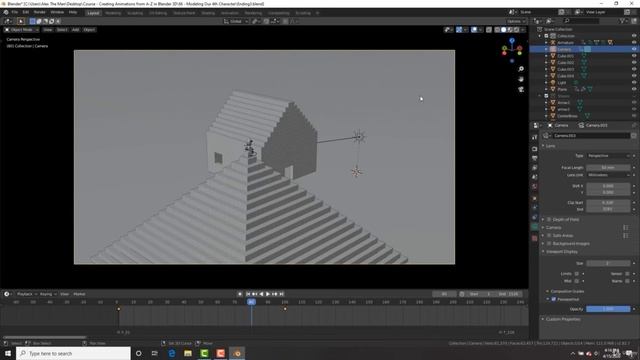The image size is (640, 360).
Task: Adjust the Passepartout Opacity slider
Action: point(608,309)
